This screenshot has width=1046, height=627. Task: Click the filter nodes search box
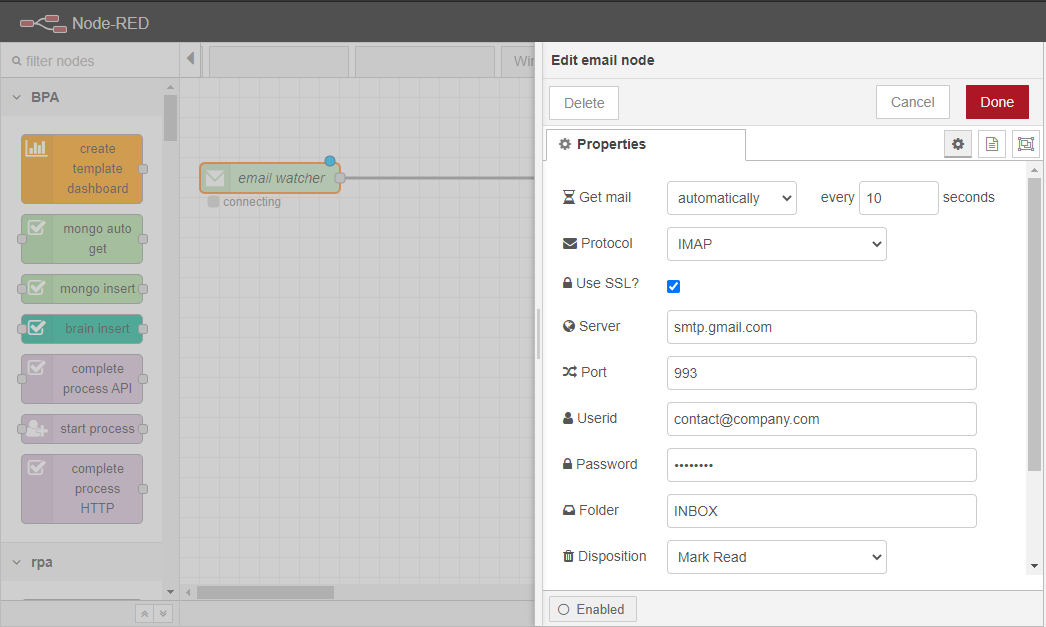89,61
